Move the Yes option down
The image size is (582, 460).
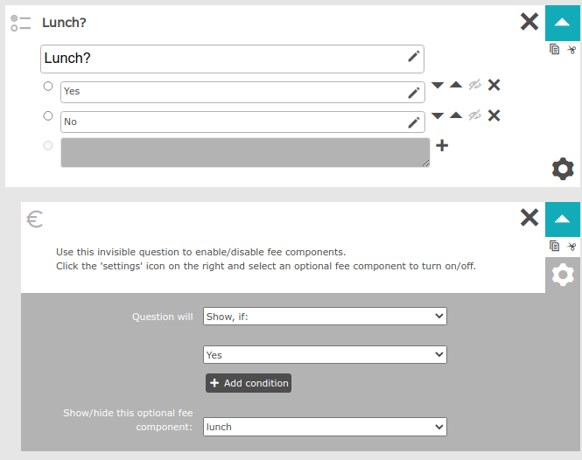[x=438, y=85]
